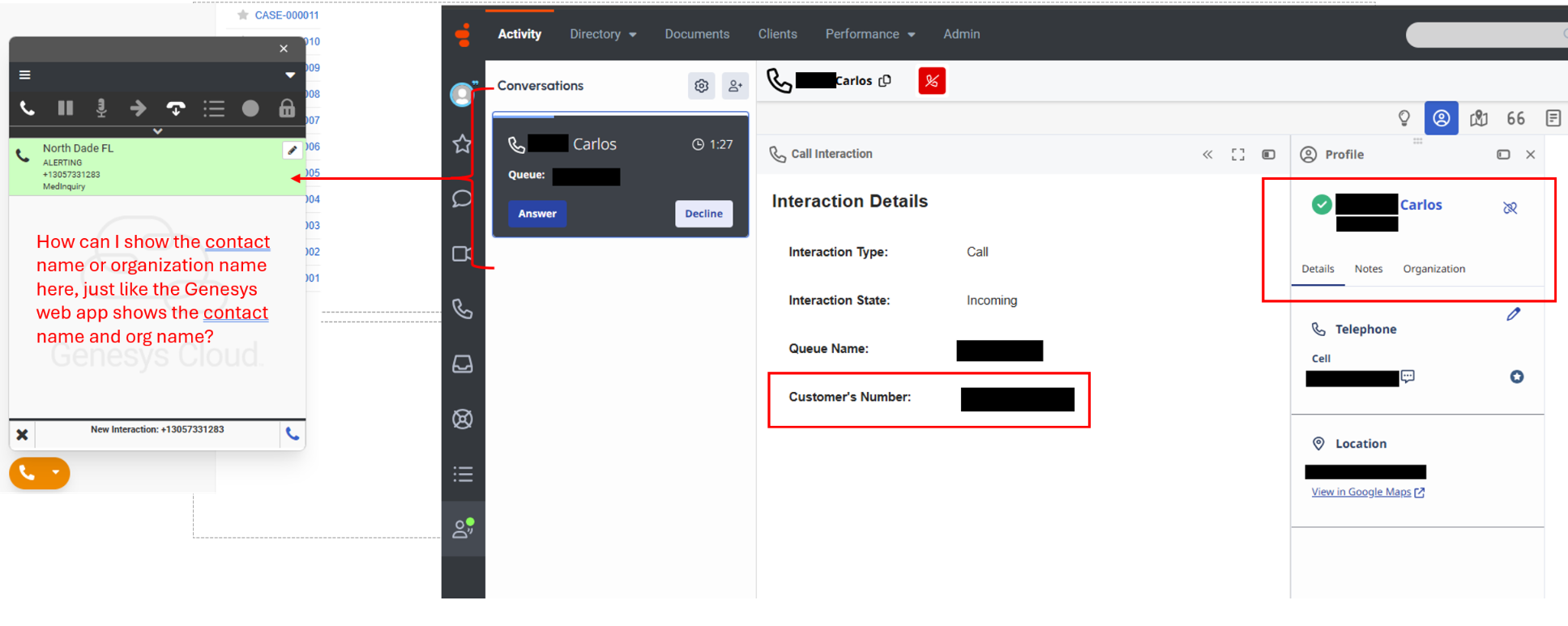Click the Genesys Cloud logo
The image size is (1568, 626).
(x=463, y=34)
